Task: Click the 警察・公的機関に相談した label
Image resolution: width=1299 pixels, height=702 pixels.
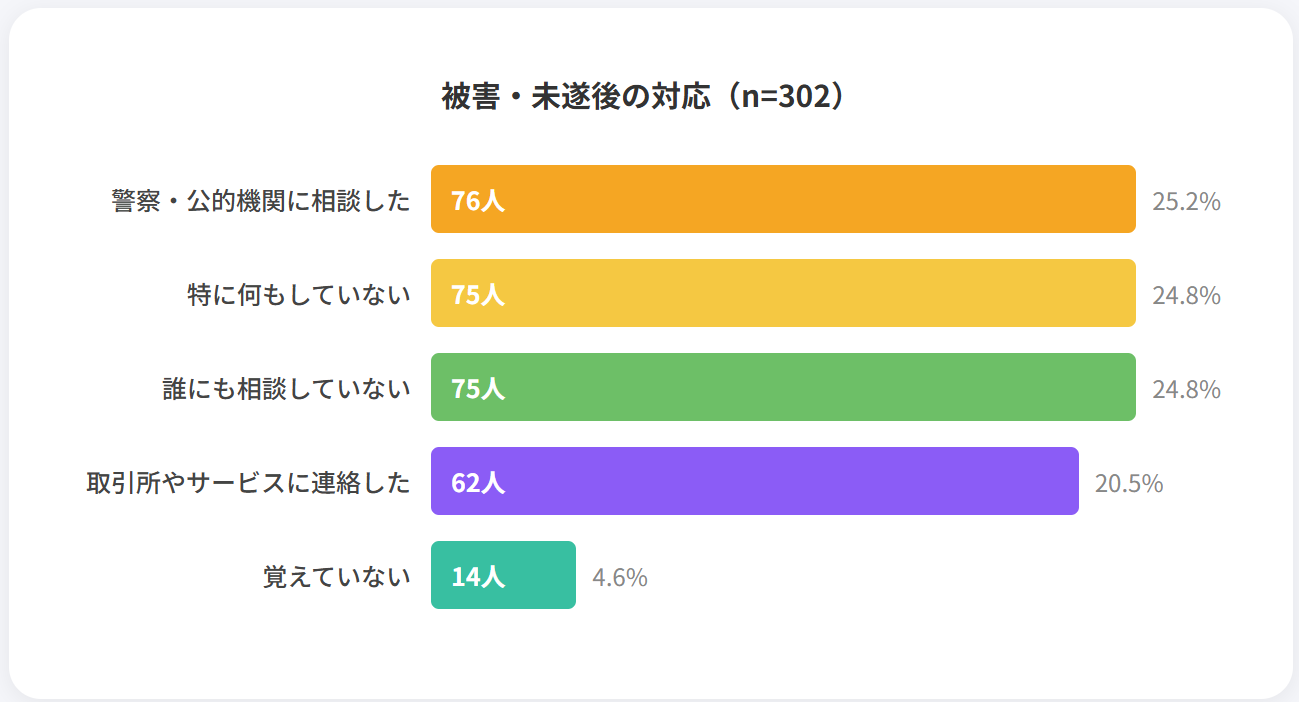Action: [261, 201]
